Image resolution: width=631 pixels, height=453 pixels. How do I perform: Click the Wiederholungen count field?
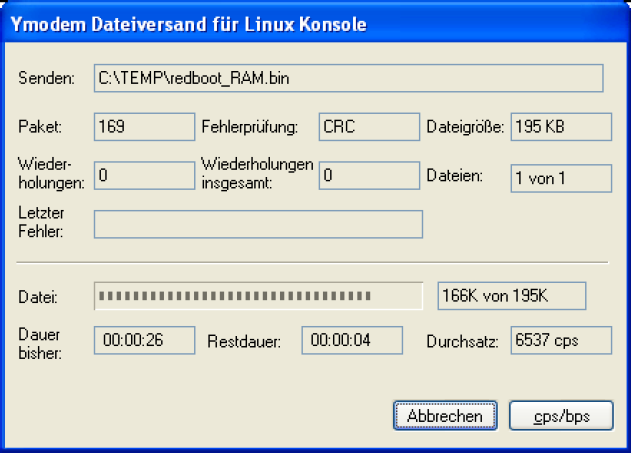point(144,175)
